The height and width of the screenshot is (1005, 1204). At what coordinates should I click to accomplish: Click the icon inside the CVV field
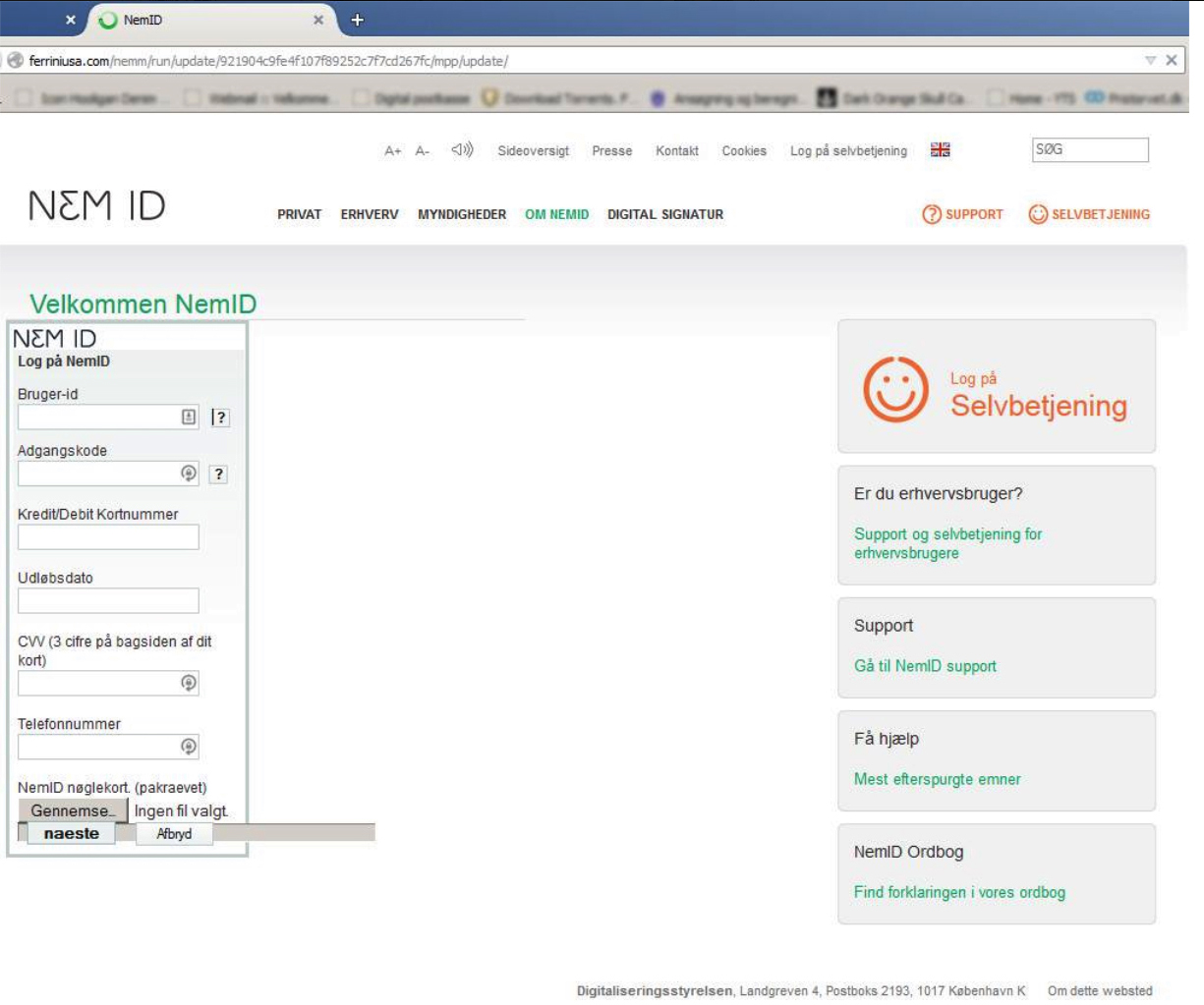point(189,683)
